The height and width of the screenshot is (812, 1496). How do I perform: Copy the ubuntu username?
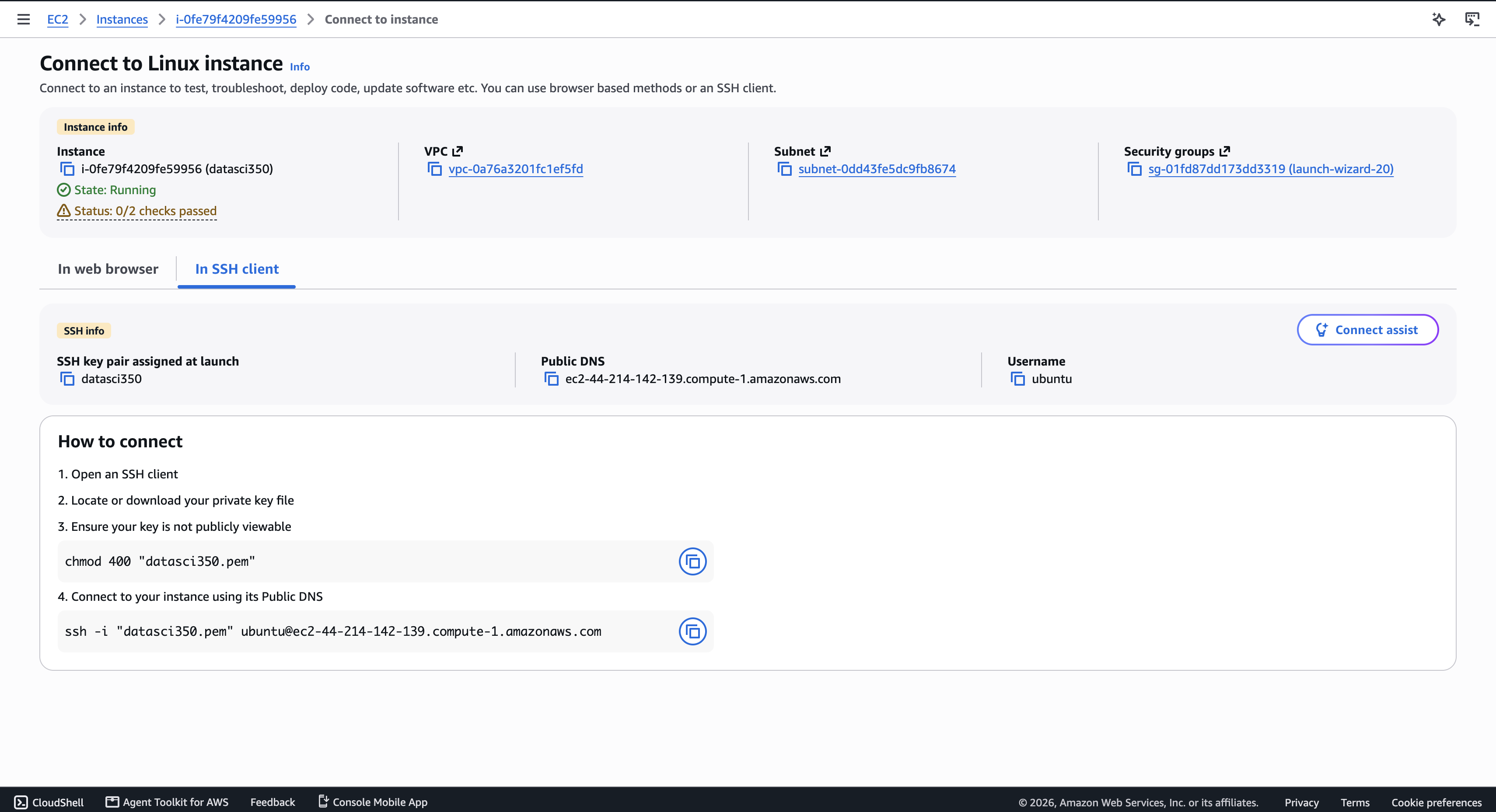coord(1017,379)
